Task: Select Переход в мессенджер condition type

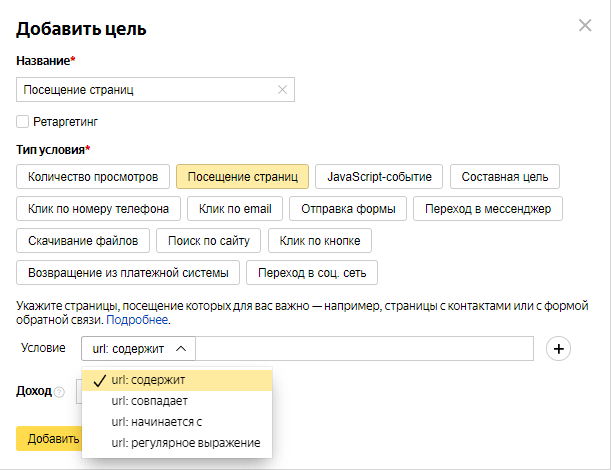Action: click(488, 209)
